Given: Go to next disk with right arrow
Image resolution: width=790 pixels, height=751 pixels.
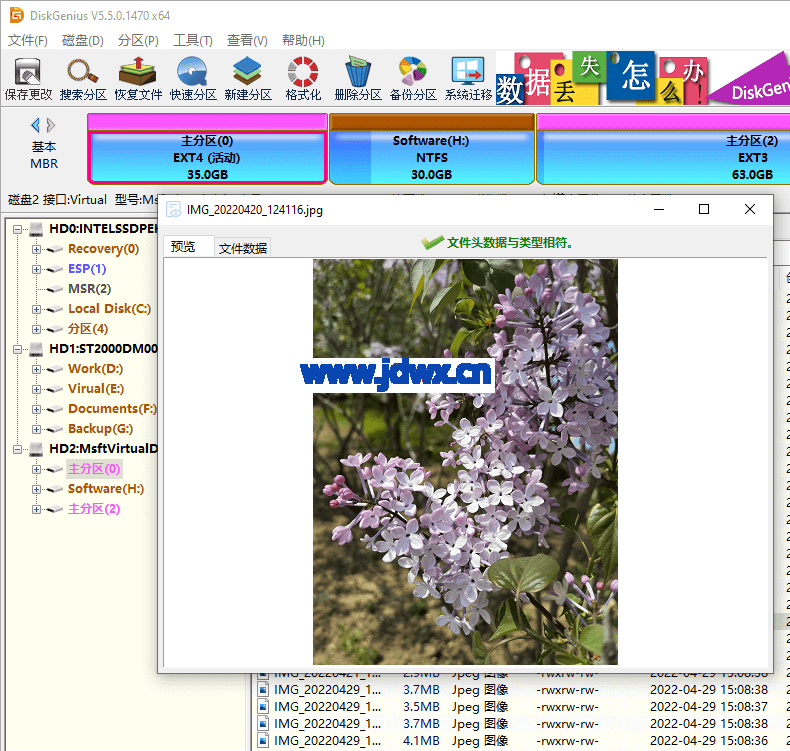Looking at the screenshot, I should pos(50,124).
